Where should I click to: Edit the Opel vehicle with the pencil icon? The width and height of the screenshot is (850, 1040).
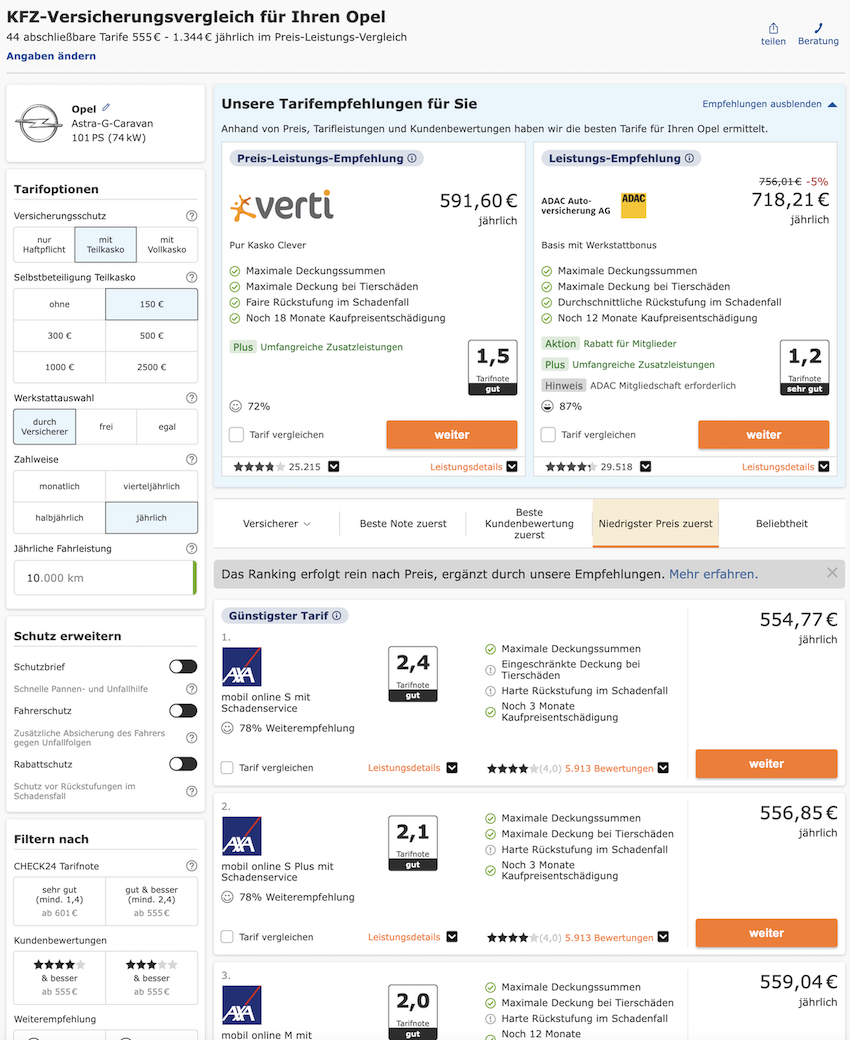(x=106, y=107)
